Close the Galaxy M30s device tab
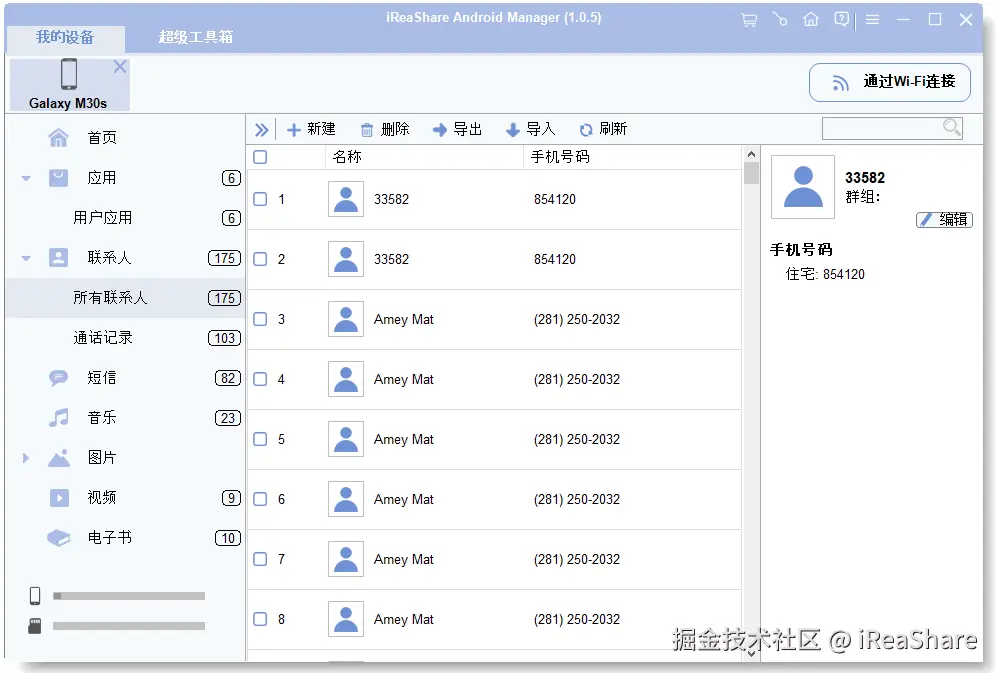This screenshot has width=997, height=673. [120, 67]
